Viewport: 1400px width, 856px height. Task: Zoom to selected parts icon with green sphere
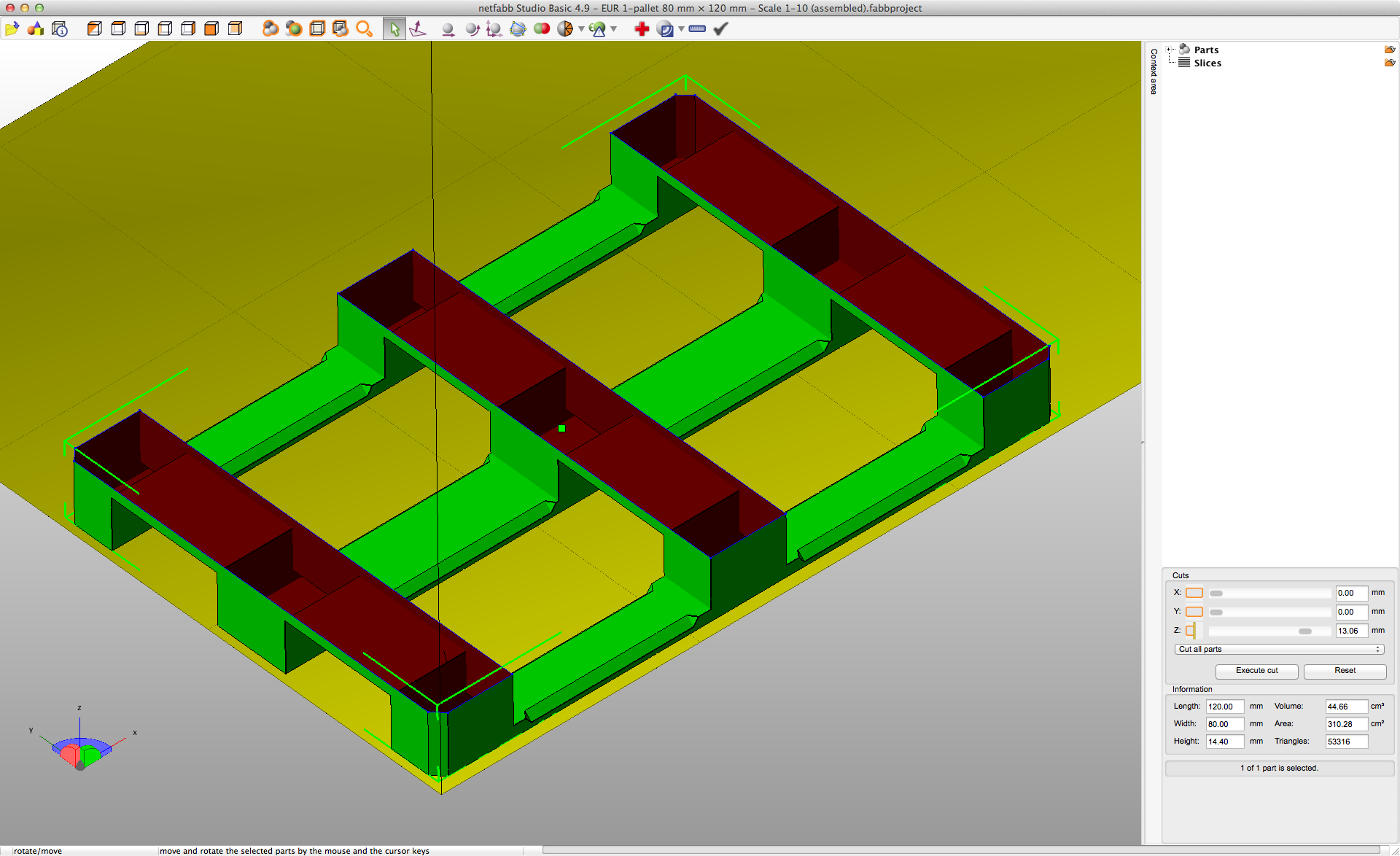point(294,28)
